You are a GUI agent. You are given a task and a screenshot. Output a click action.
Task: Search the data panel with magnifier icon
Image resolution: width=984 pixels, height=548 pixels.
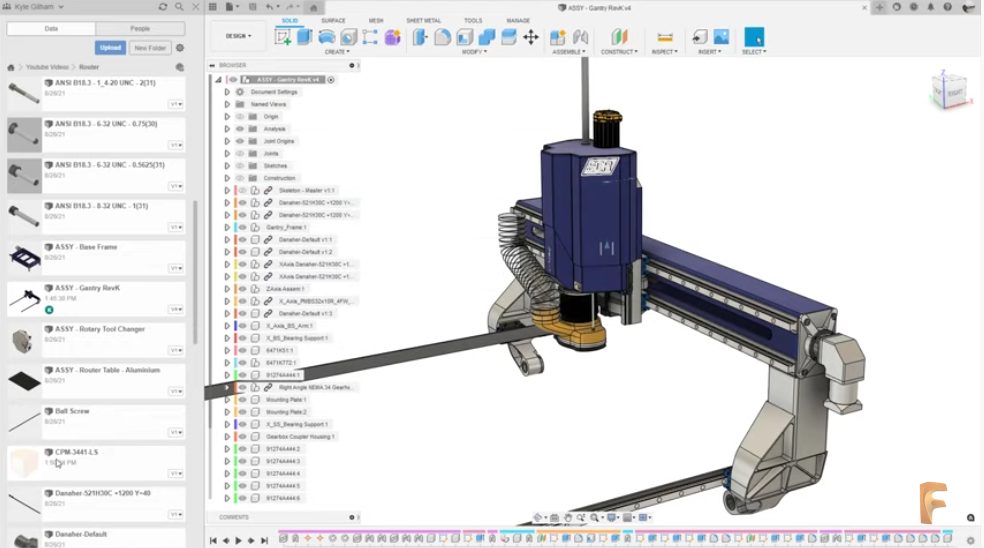(x=177, y=6)
